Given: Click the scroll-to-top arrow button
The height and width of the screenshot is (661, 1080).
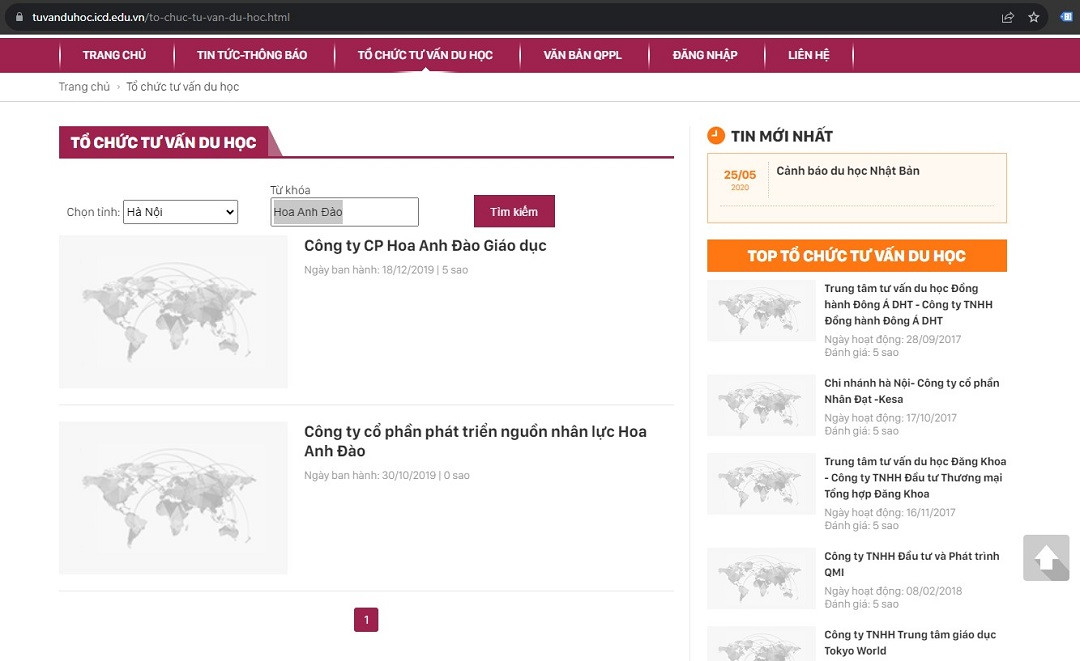Looking at the screenshot, I should (x=1046, y=558).
